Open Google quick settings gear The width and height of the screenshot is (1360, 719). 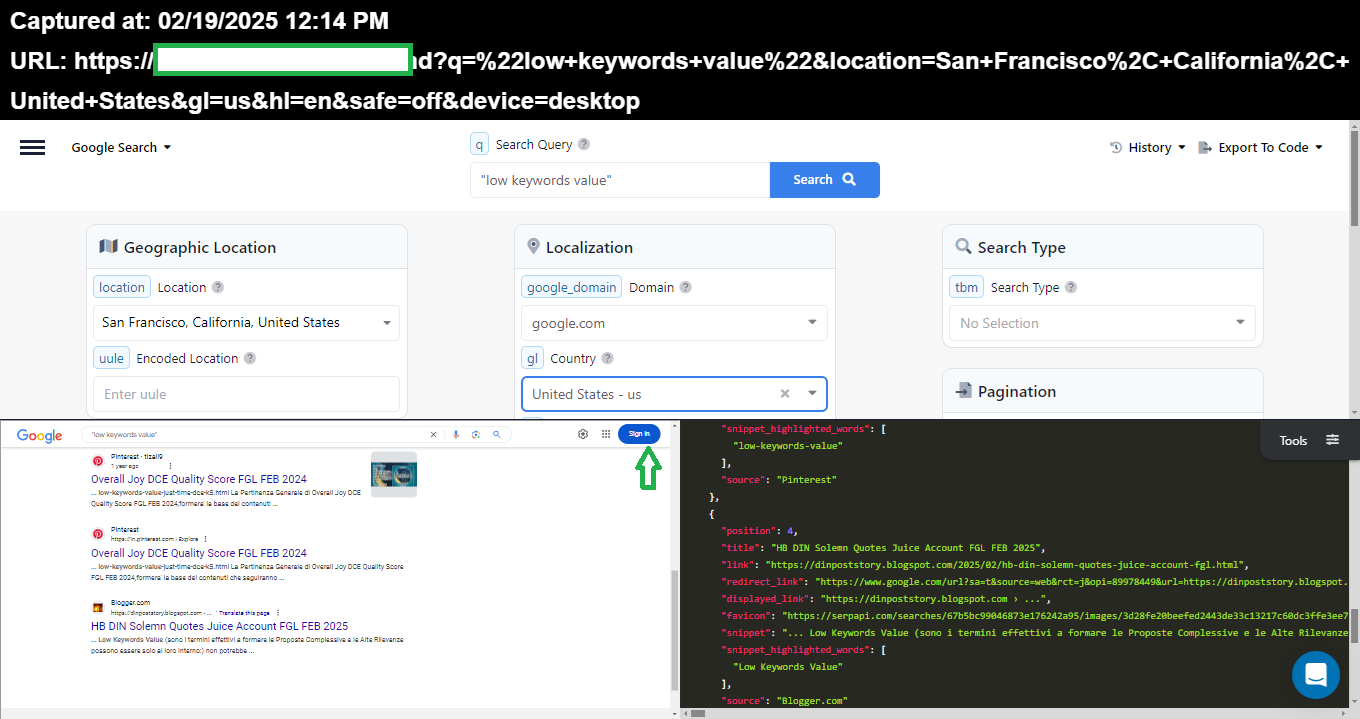point(583,434)
